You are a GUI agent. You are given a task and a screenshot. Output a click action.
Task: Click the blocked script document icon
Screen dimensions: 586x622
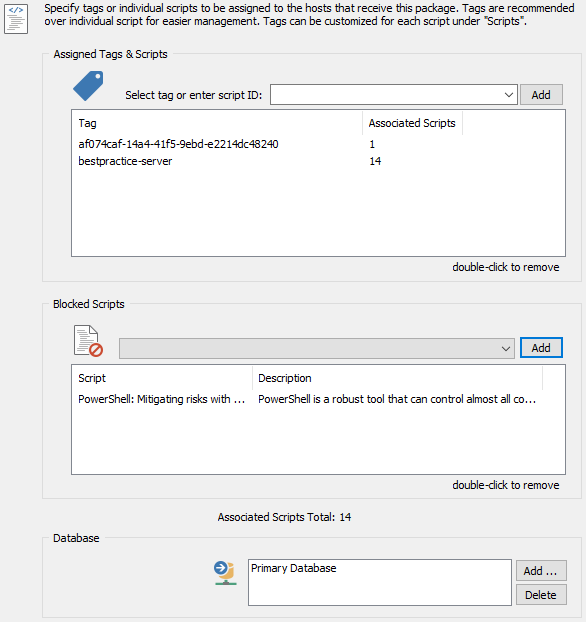[88, 341]
